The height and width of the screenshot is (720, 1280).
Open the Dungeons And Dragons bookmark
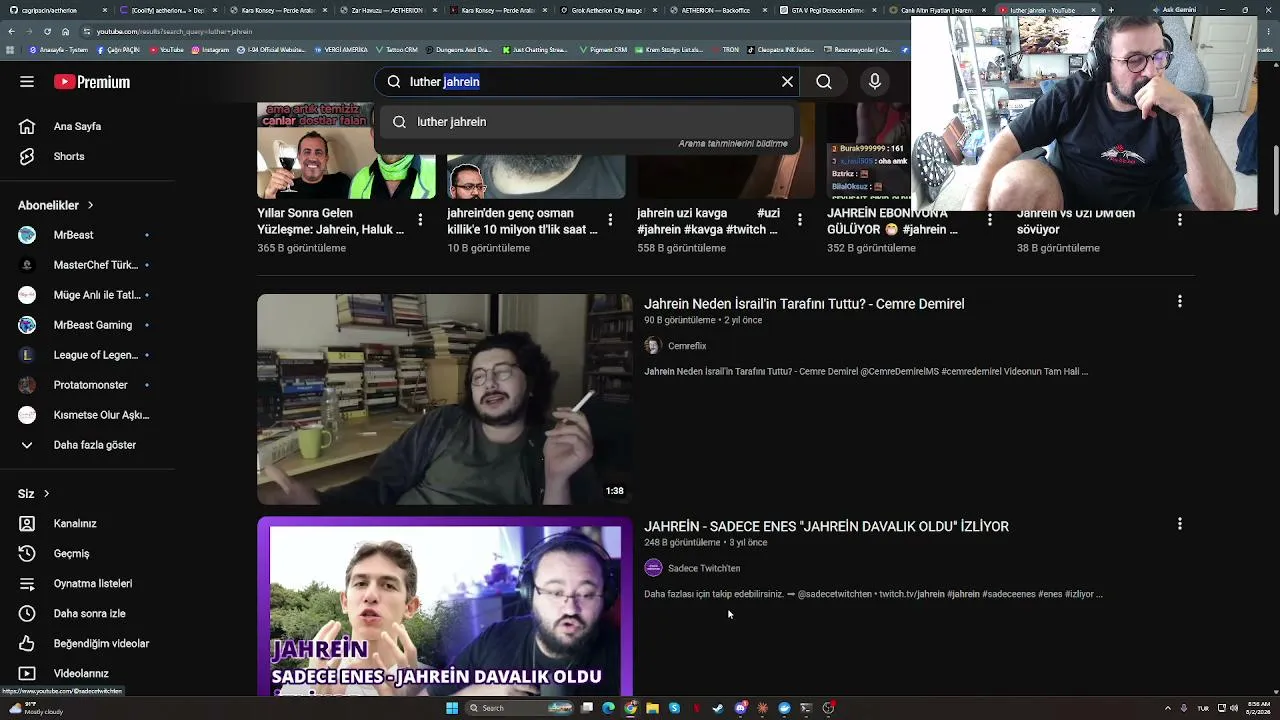[460, 49]
